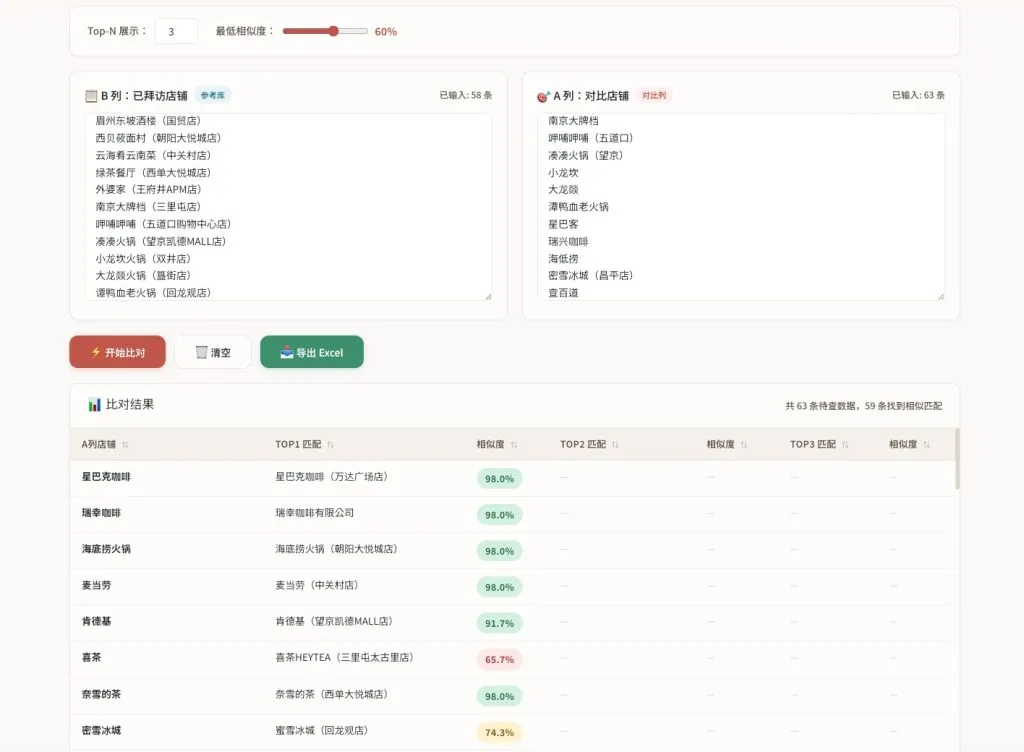Click the results table vertical scrollbar
The height and width of the screenshot is (752, 1024).
point(957,459)
